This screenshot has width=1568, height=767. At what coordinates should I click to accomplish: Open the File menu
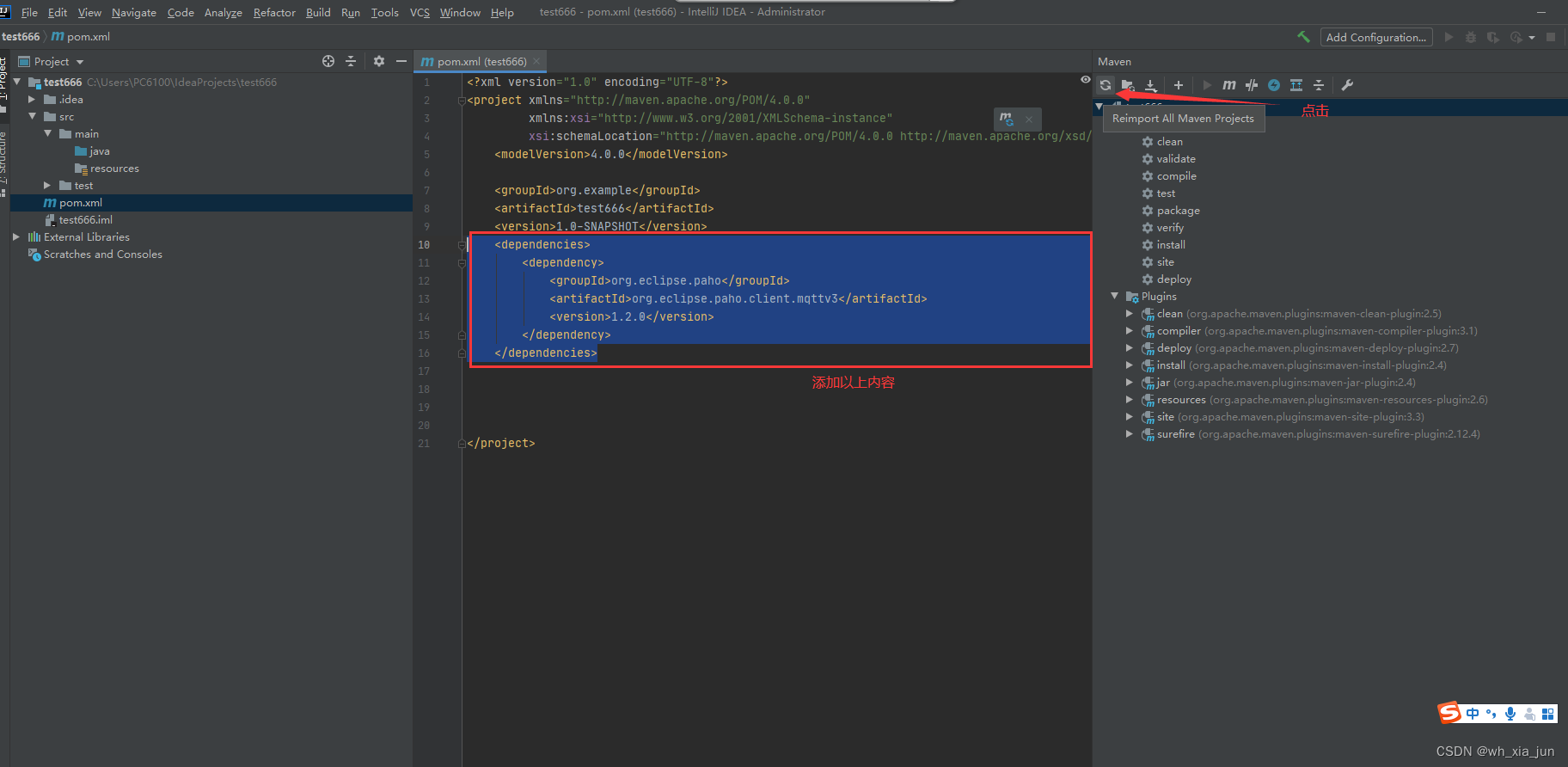coord(29,12)
